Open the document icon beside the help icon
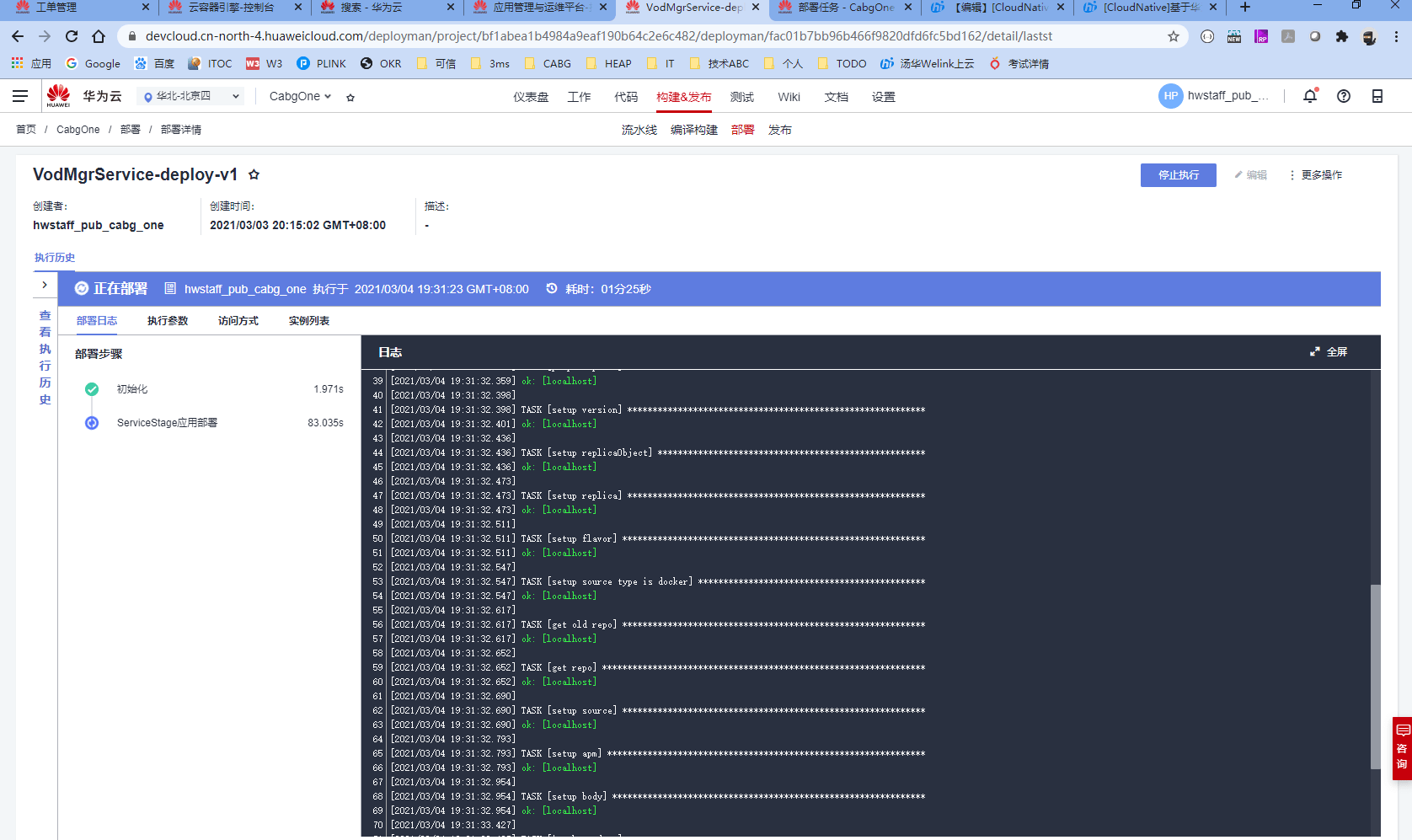The width and height of the screenshot is (1412, 840). point(1377,96)
